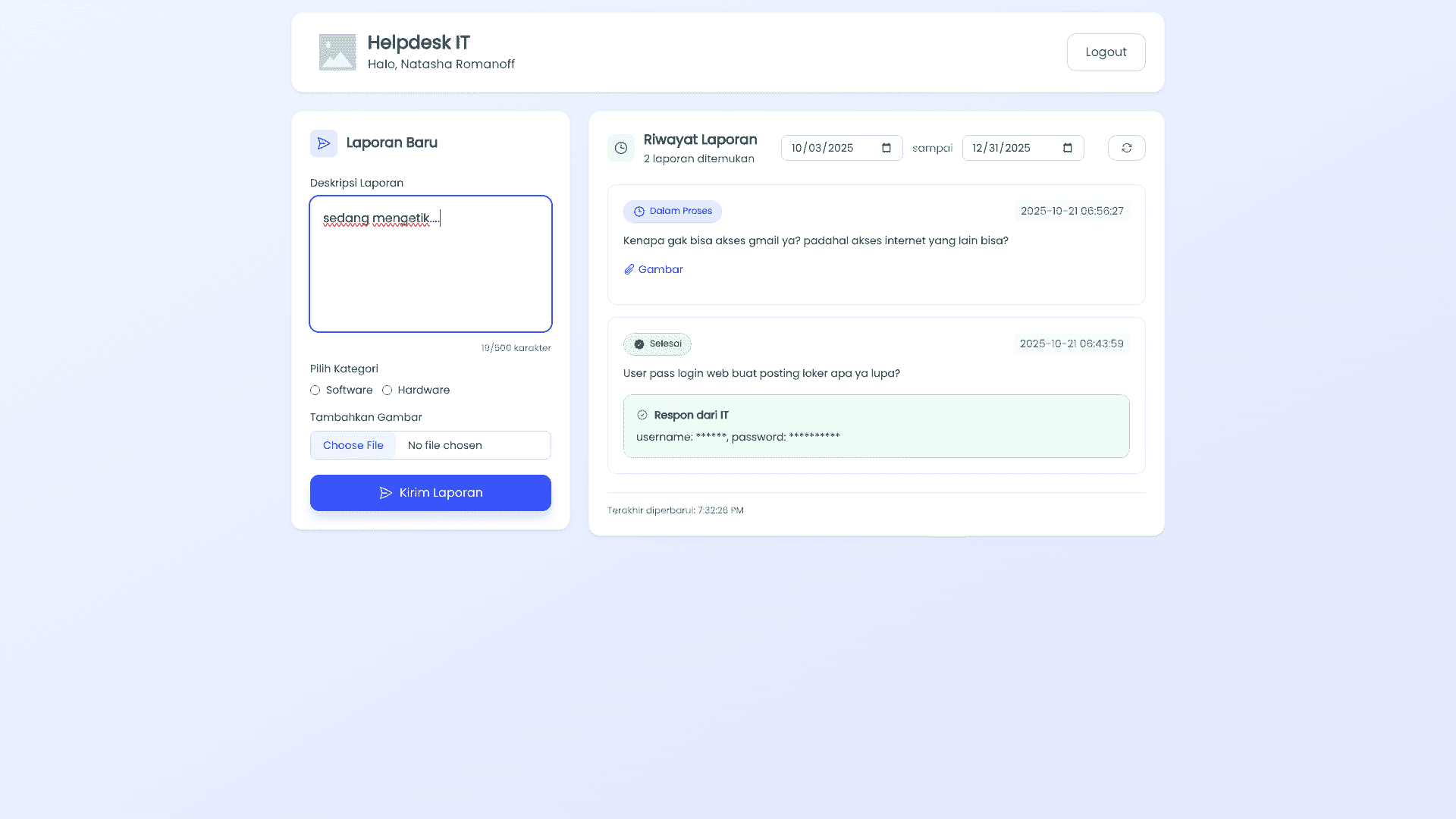Select the Hardware category radio button

388,390
